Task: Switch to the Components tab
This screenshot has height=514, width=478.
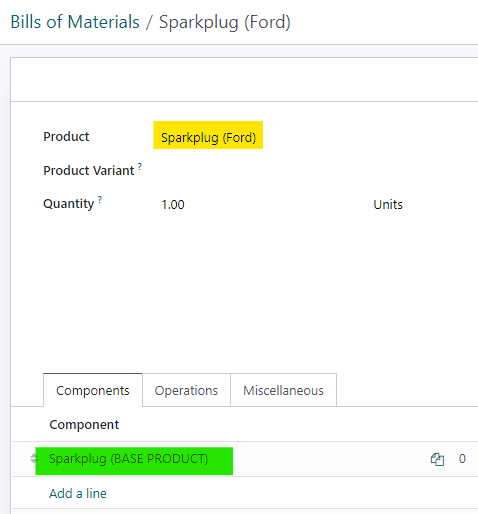Action: [x=93, y=390]
